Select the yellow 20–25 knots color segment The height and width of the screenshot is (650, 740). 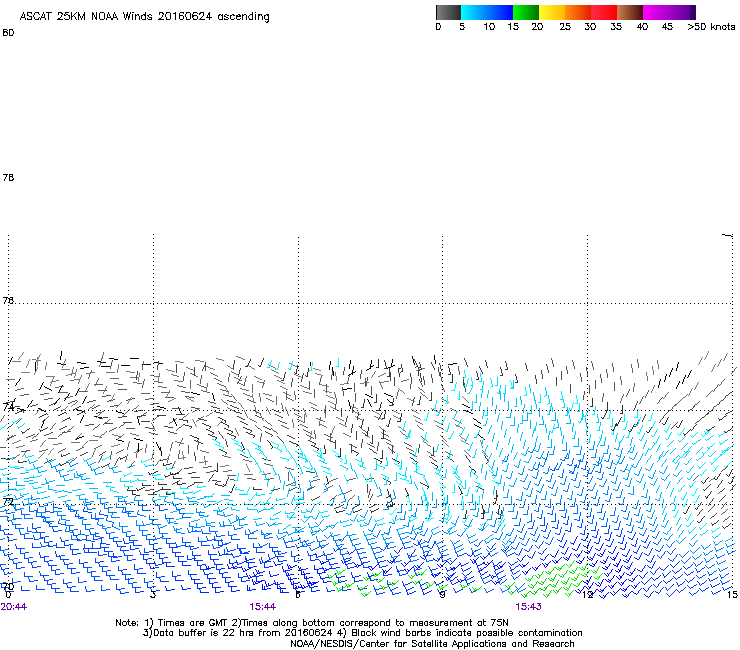(552, 12)
